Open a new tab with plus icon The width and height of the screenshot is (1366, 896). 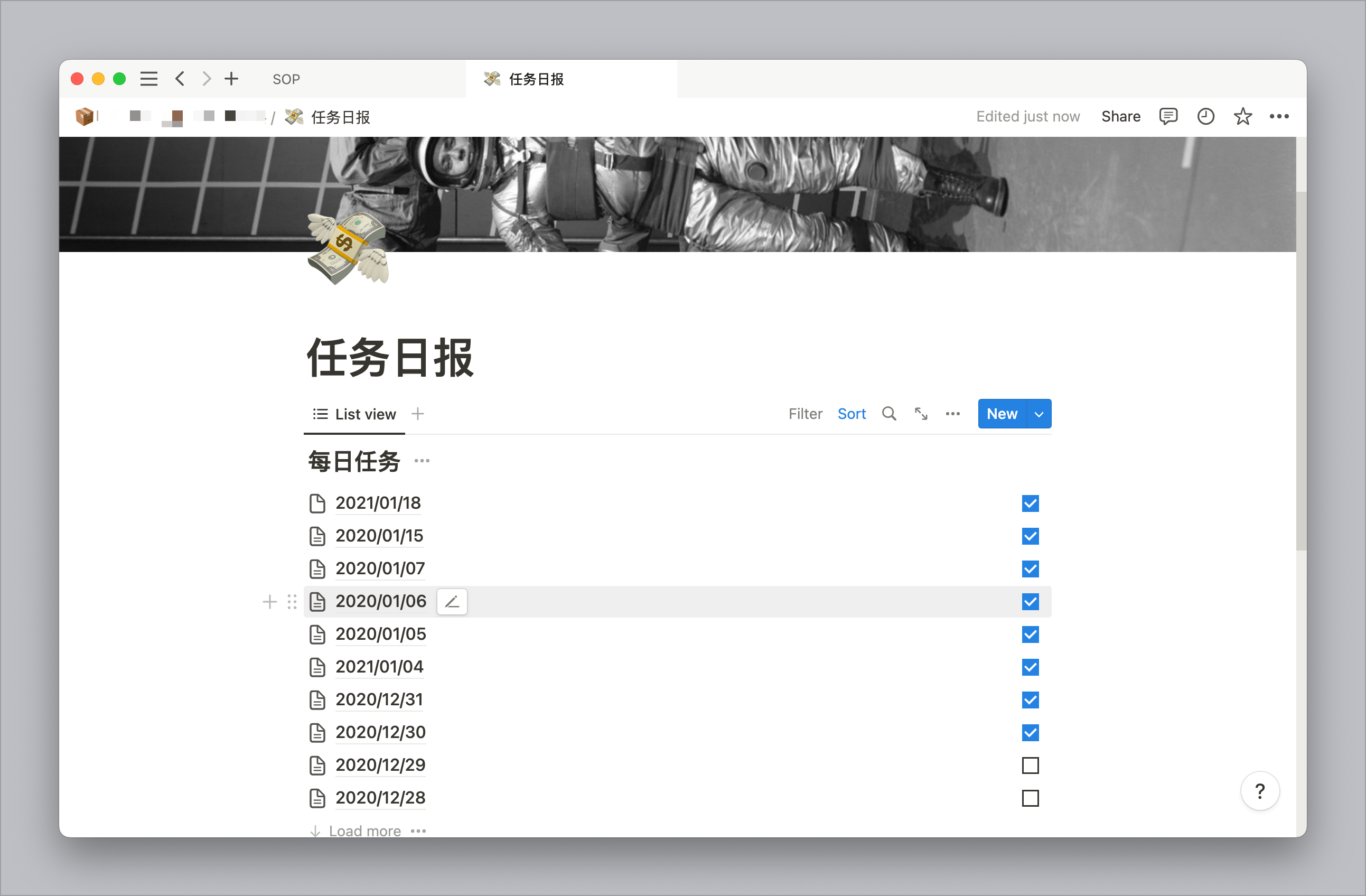[231, 79]
